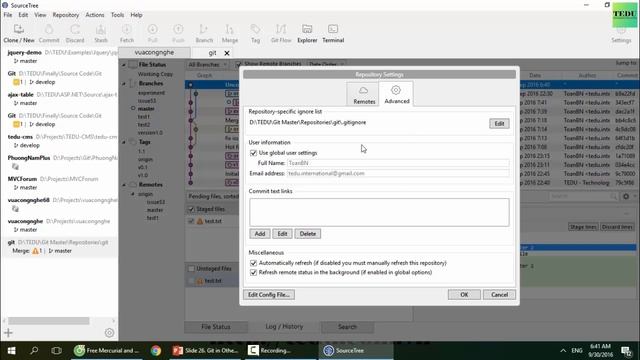Open the Help menu
Viewport: 640px width, 360px height.
click(x=136, y=15)
